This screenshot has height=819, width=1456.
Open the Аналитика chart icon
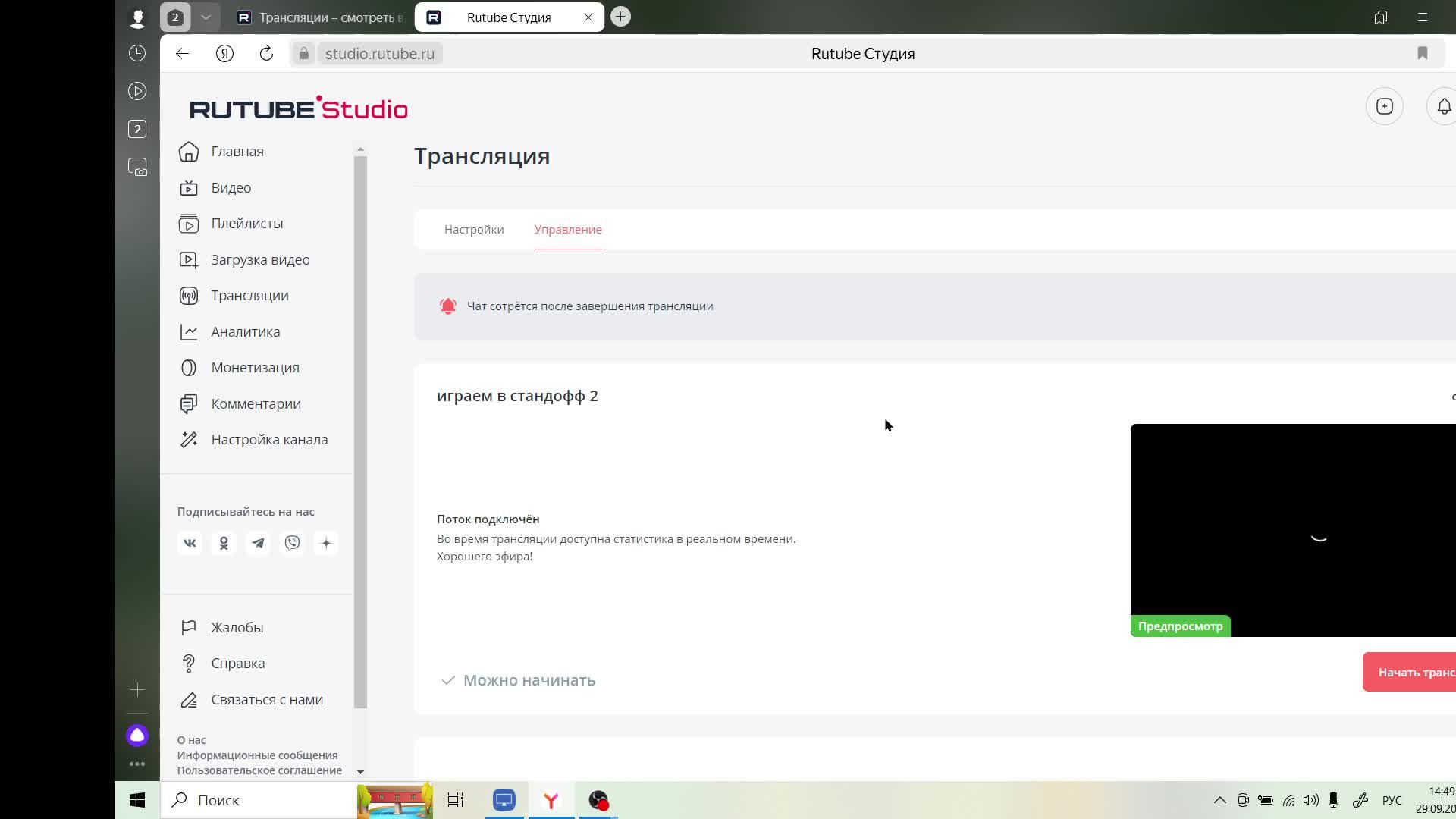click(x=189, y=332)
